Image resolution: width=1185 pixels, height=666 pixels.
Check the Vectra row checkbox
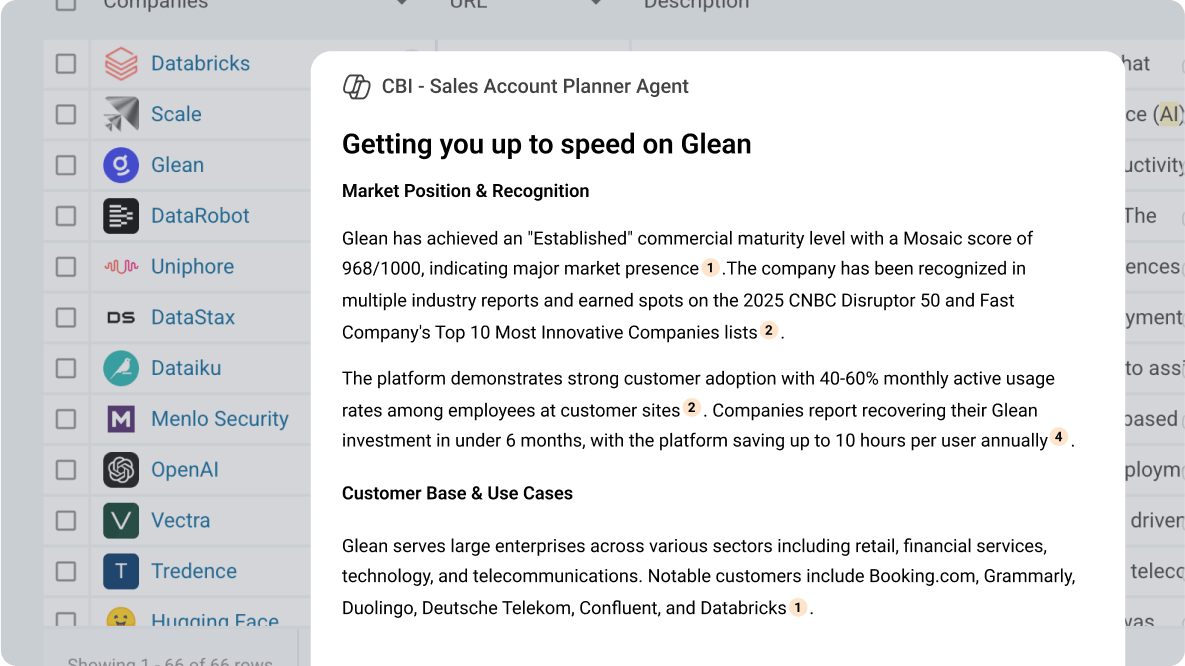(67, 520)
